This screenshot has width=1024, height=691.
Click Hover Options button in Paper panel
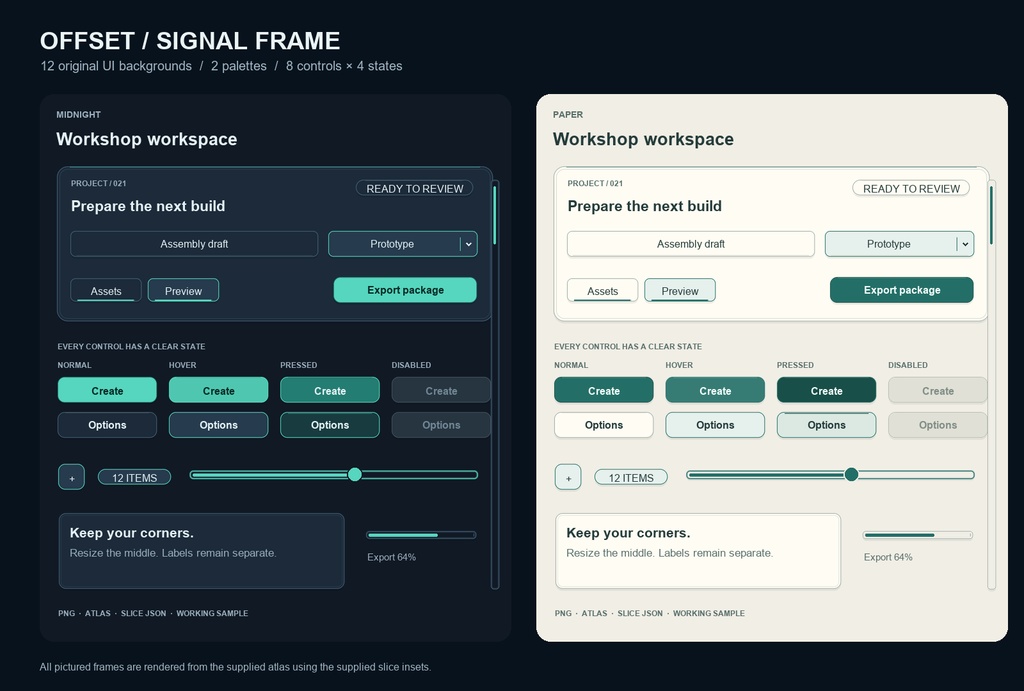coord(715,425)
